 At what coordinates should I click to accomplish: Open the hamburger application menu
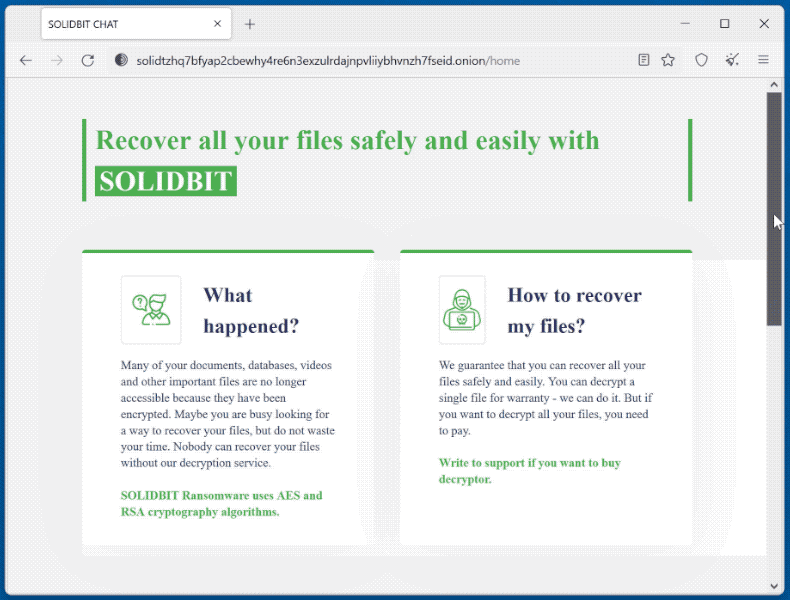click(763, 60)
